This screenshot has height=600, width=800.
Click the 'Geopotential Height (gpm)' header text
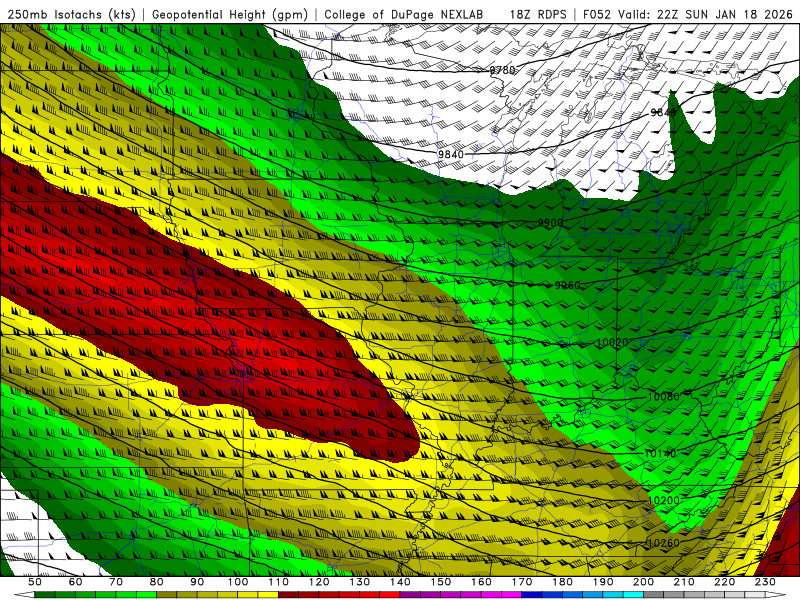[230, 15]
